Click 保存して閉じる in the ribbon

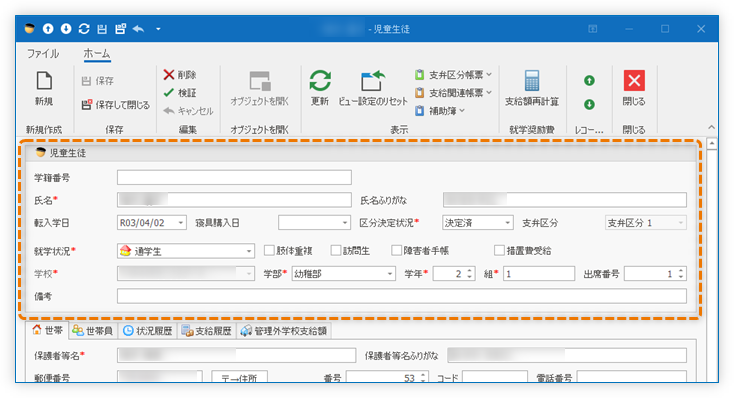click(116, 105)
